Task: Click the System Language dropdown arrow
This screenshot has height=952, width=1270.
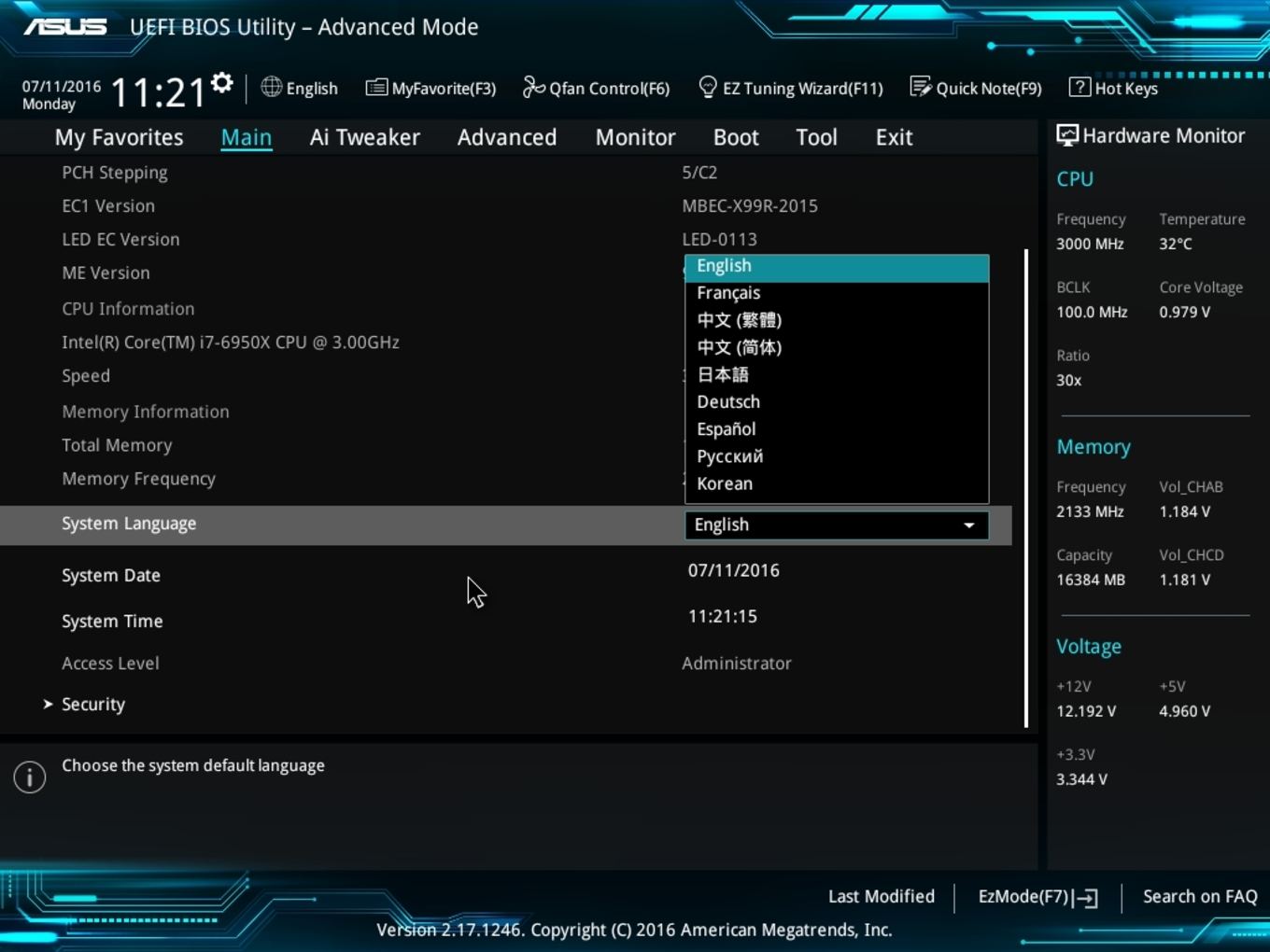Action: 969,525
